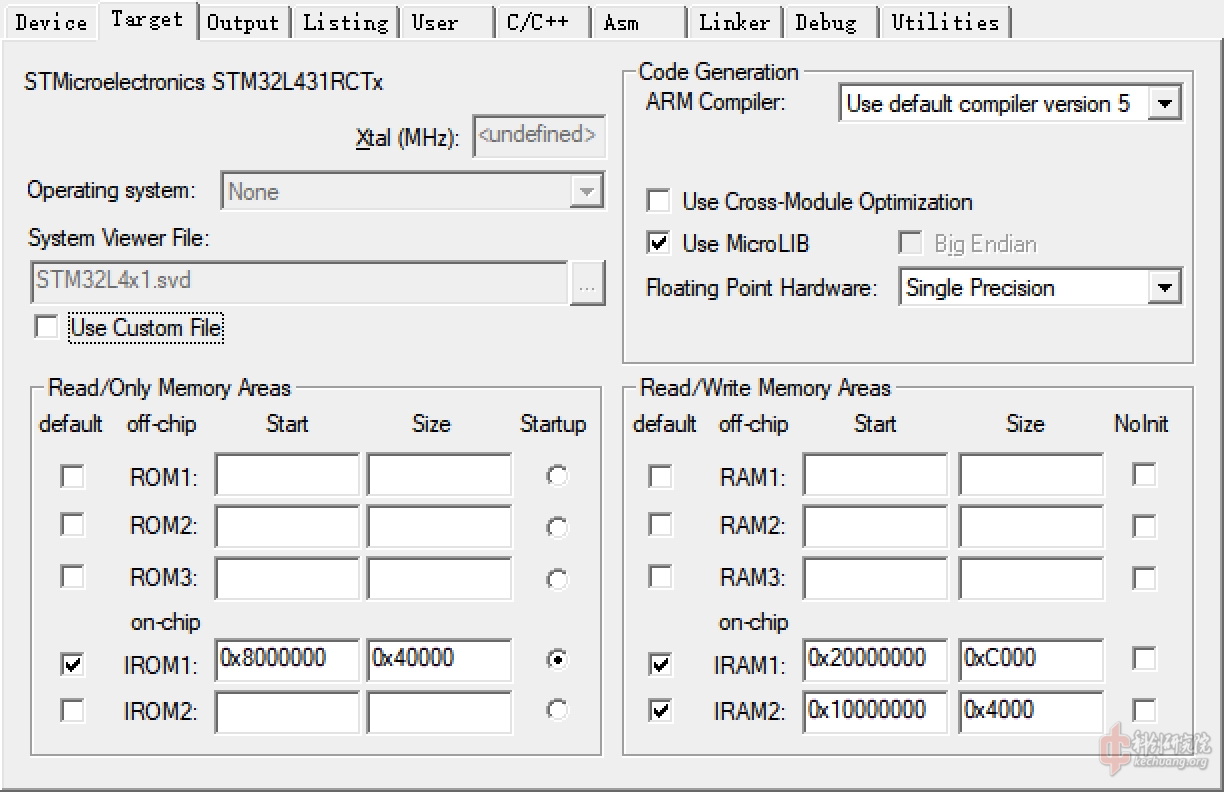The height and width of the screenshot is (792, 1224).
Task: Enable the Use Custom File checkbox
Action: [x=46, y=327]
